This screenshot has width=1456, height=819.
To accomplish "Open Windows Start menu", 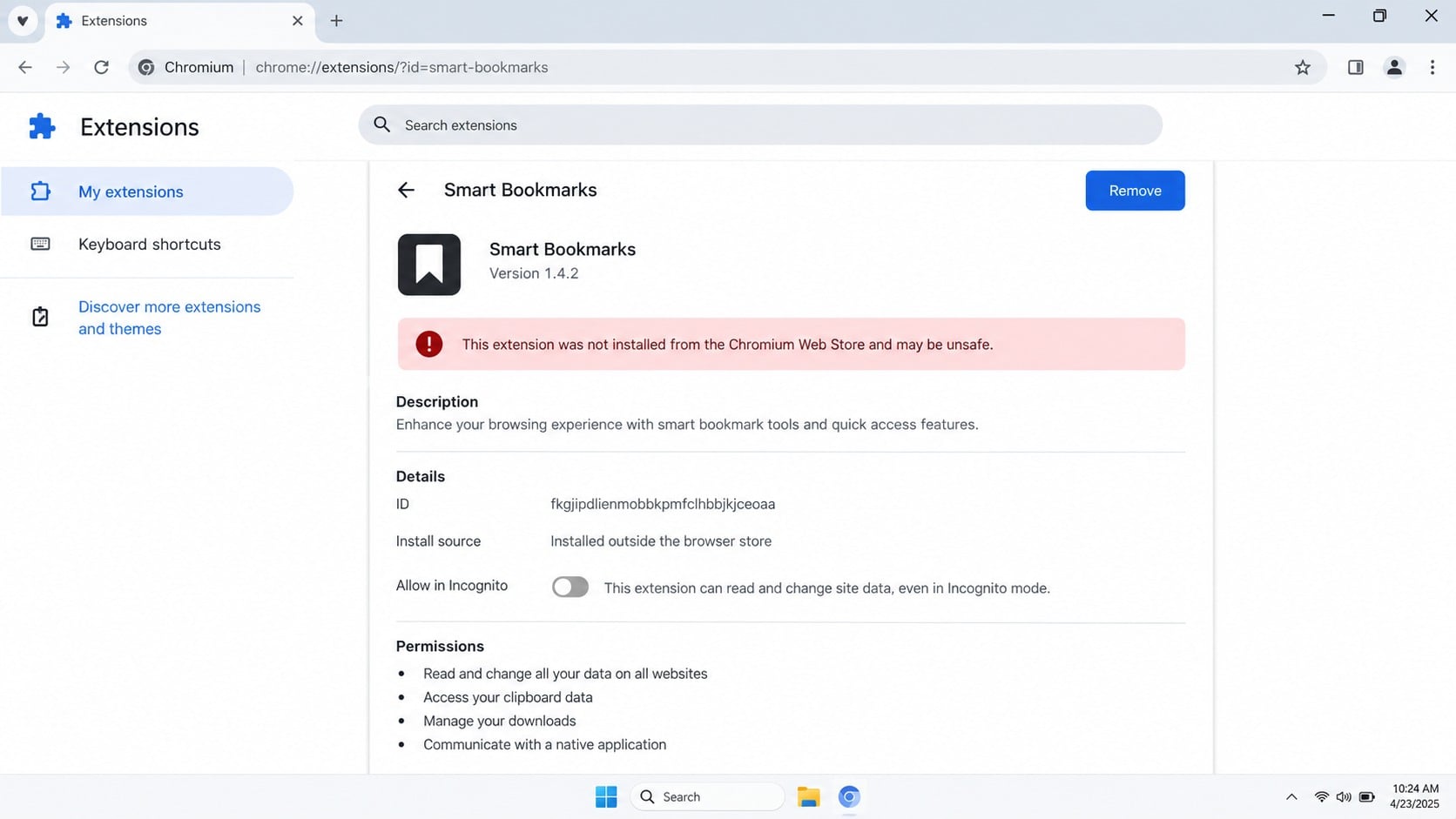I will tap(606, 796).
